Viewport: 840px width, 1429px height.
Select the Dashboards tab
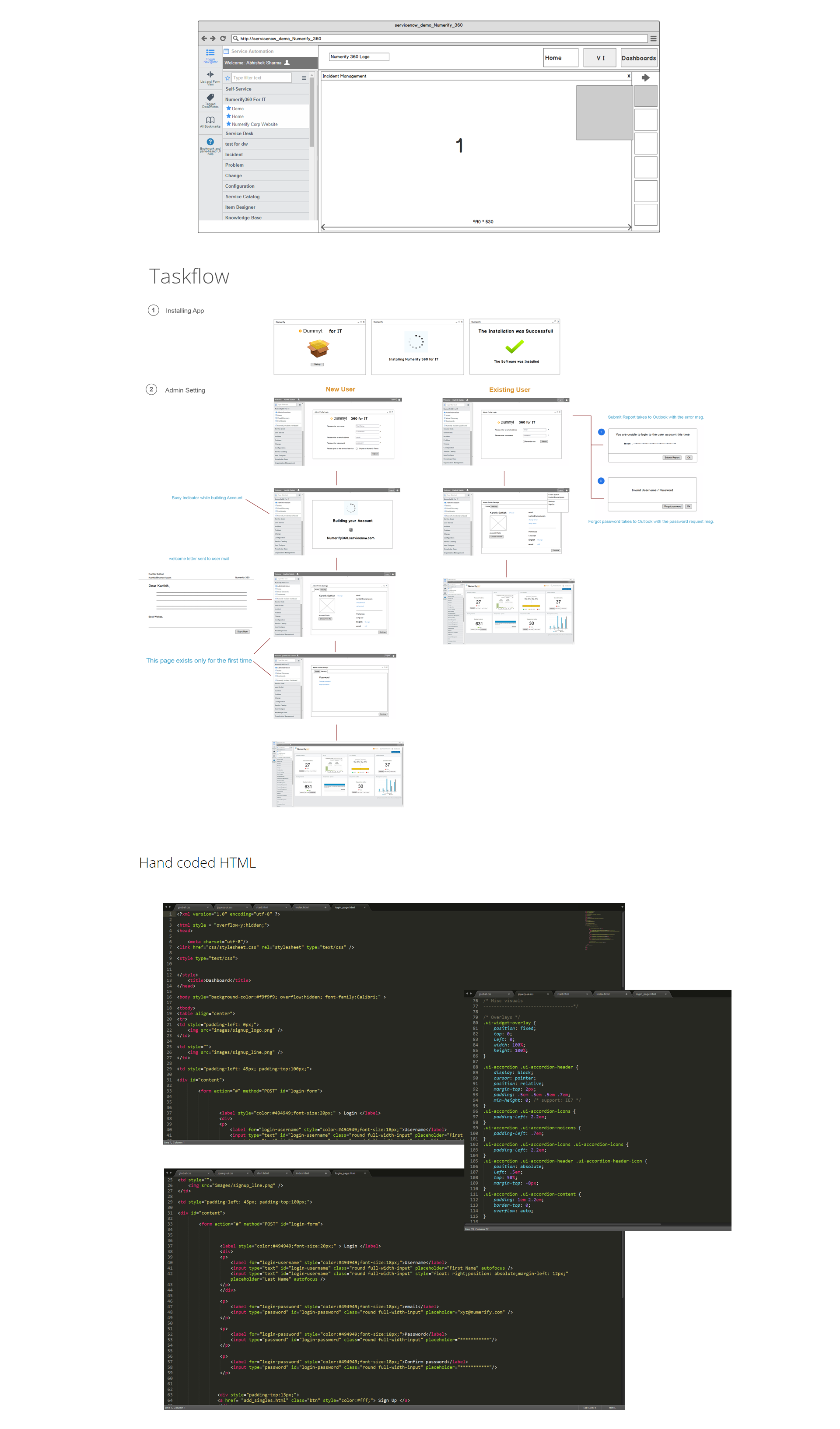(638, 58)
